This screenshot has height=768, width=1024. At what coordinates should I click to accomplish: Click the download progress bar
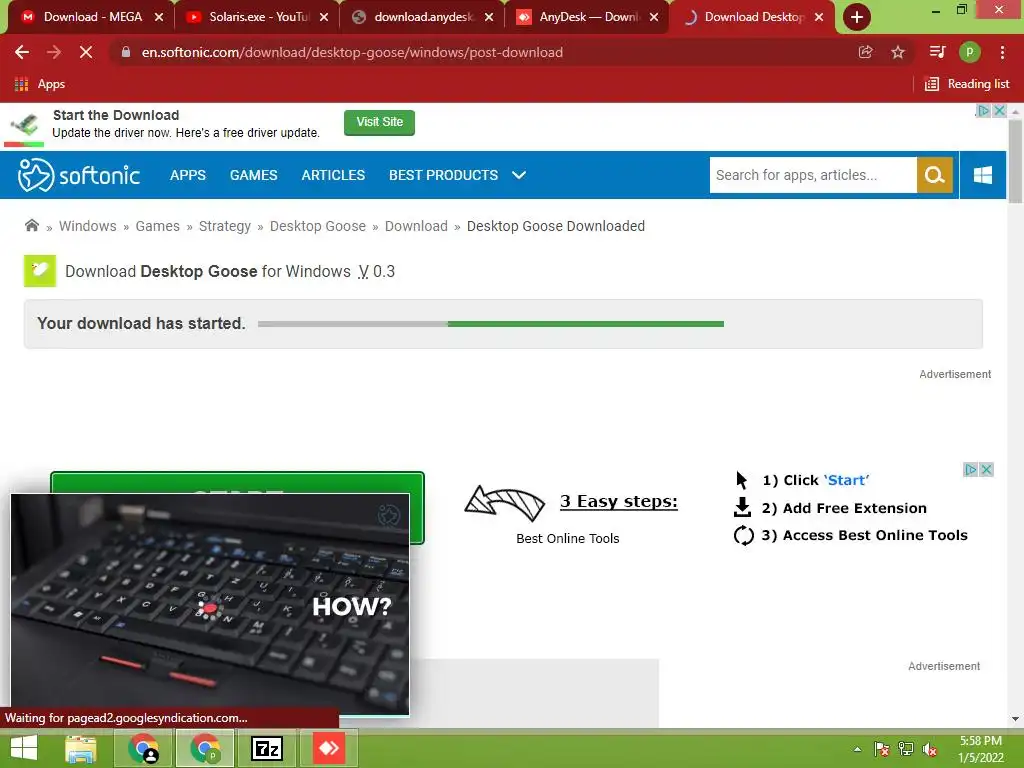490,324
